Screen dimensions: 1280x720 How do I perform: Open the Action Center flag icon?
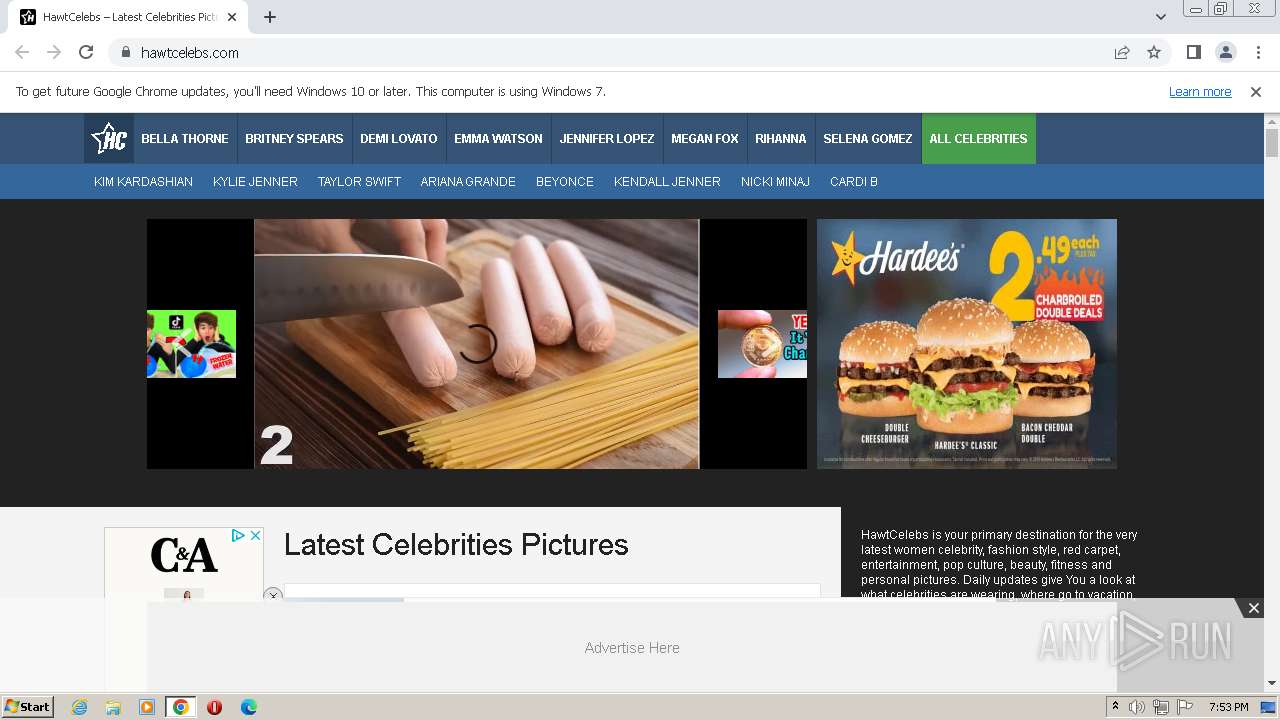(x=1185, y=707)
